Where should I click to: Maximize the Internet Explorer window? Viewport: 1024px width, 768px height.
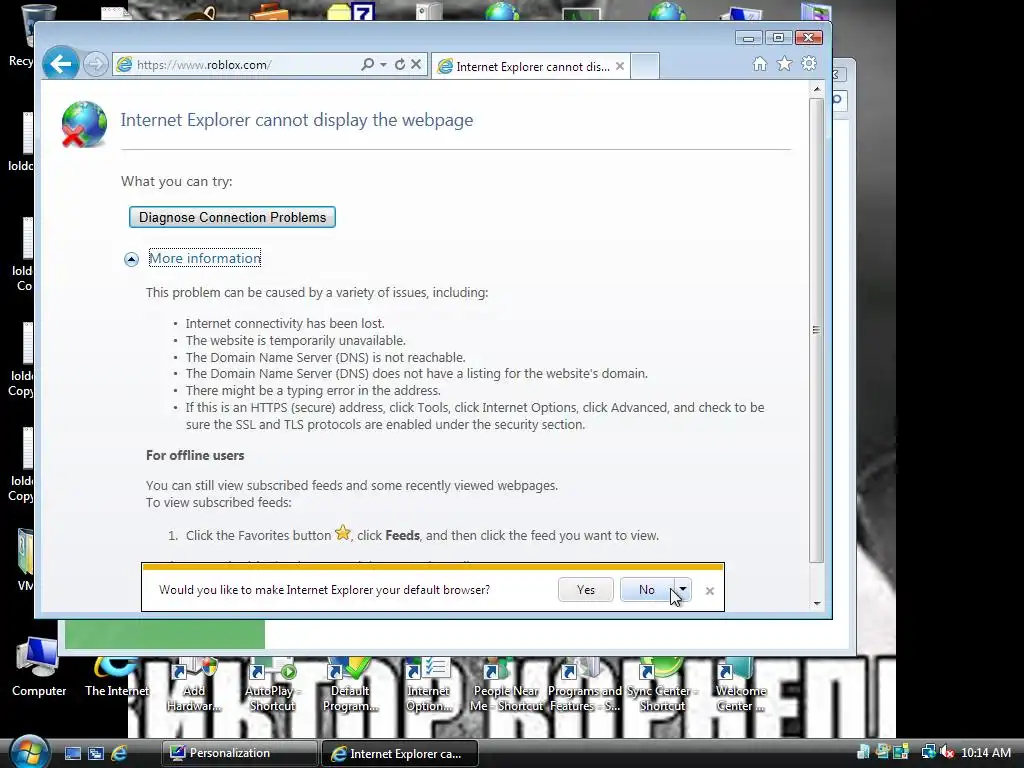[x=778, y=38]
